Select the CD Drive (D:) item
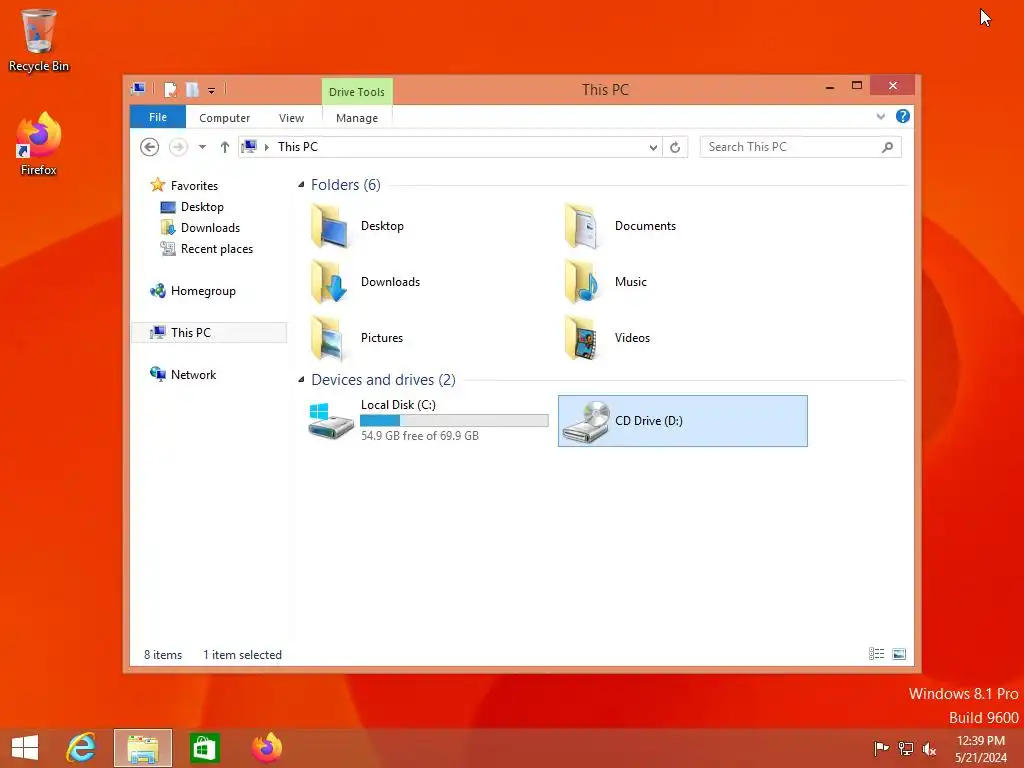Screen dimensions: 1024x768 click(682, 421)
